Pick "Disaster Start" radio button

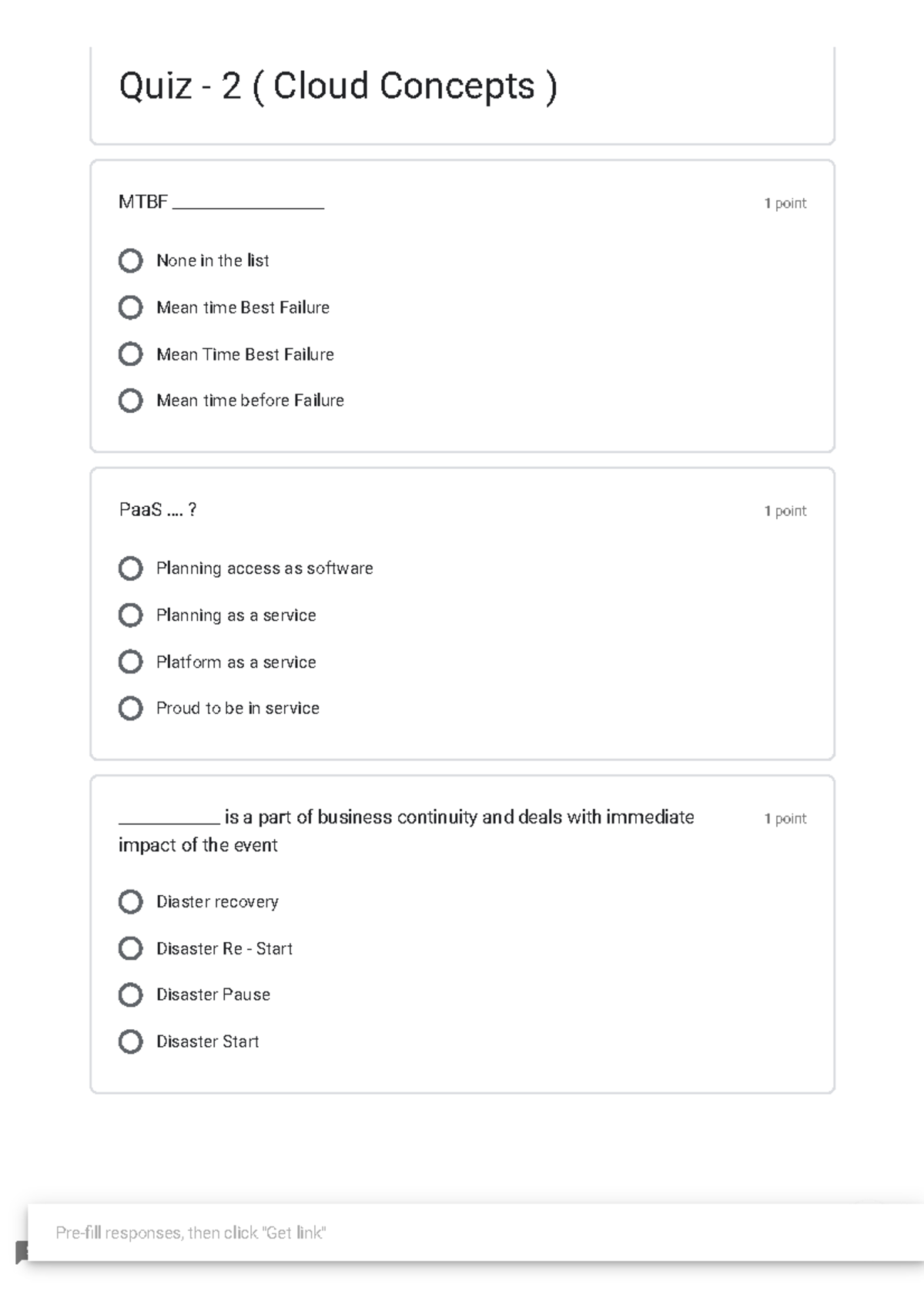point(132,1042)
